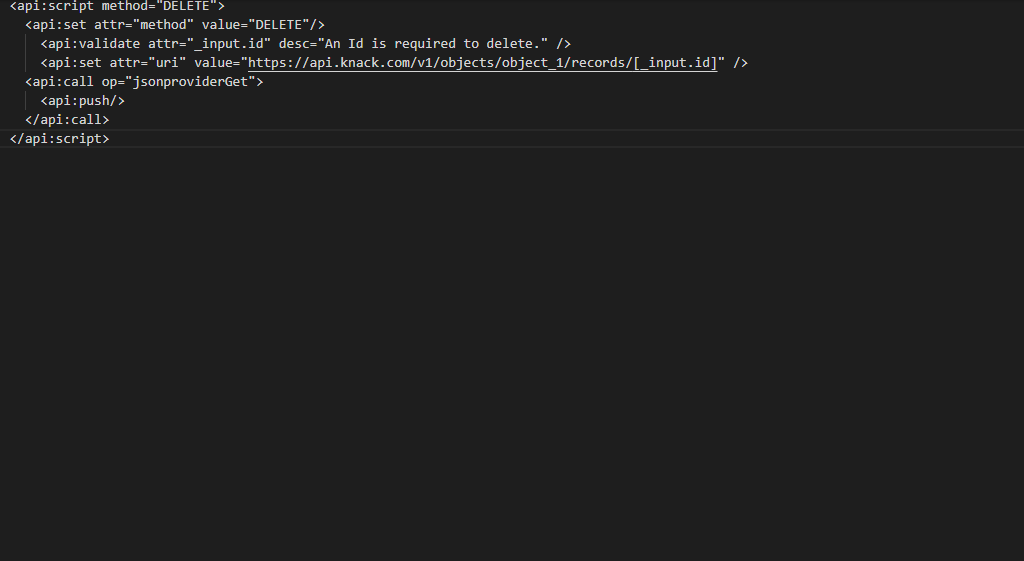This screenshot has height=561, width=1024.
Task: Click the op attribute name in api:call
Action: (x=109, y=82)
